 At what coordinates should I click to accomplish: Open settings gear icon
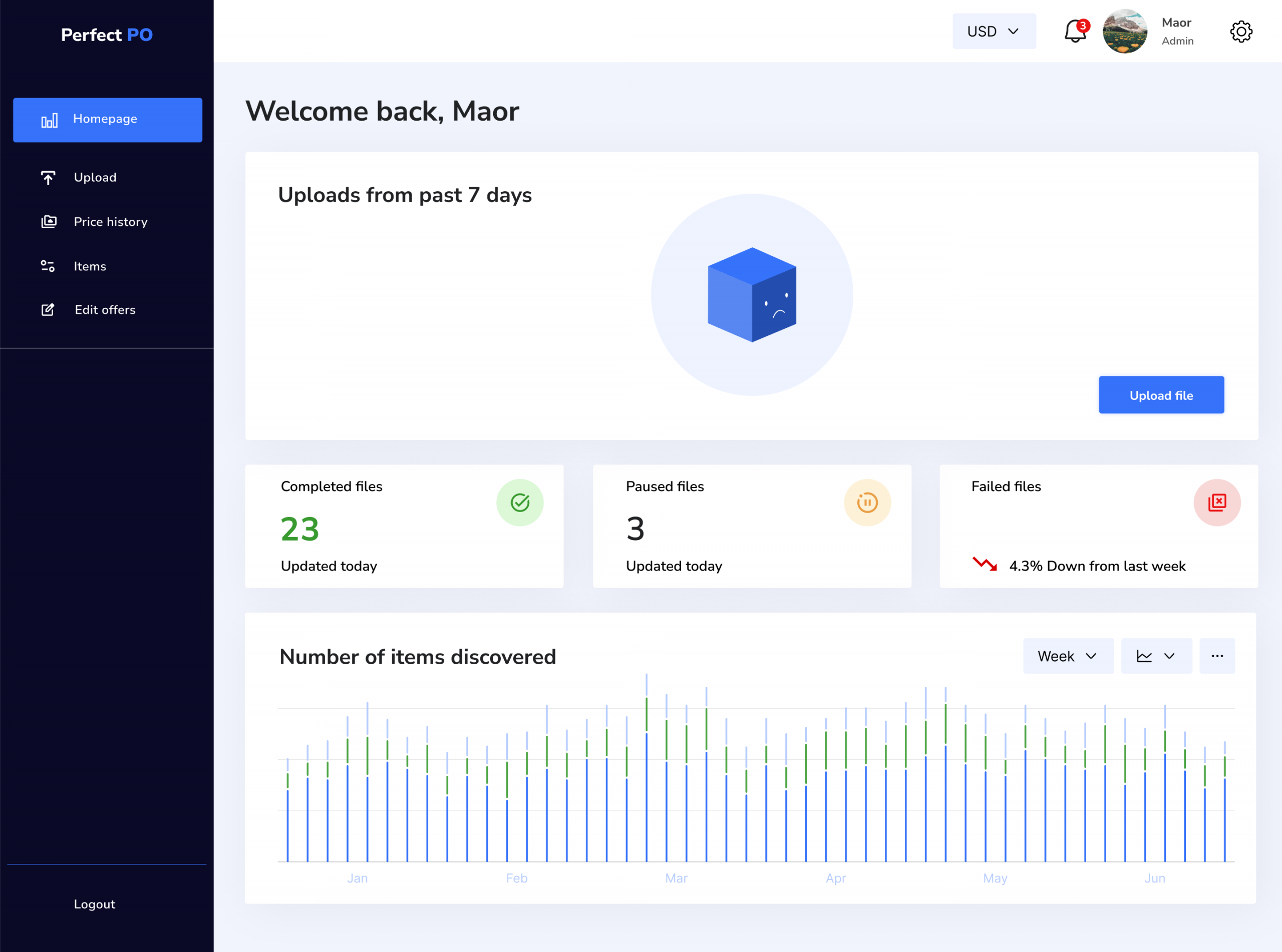pos(1240,31)
